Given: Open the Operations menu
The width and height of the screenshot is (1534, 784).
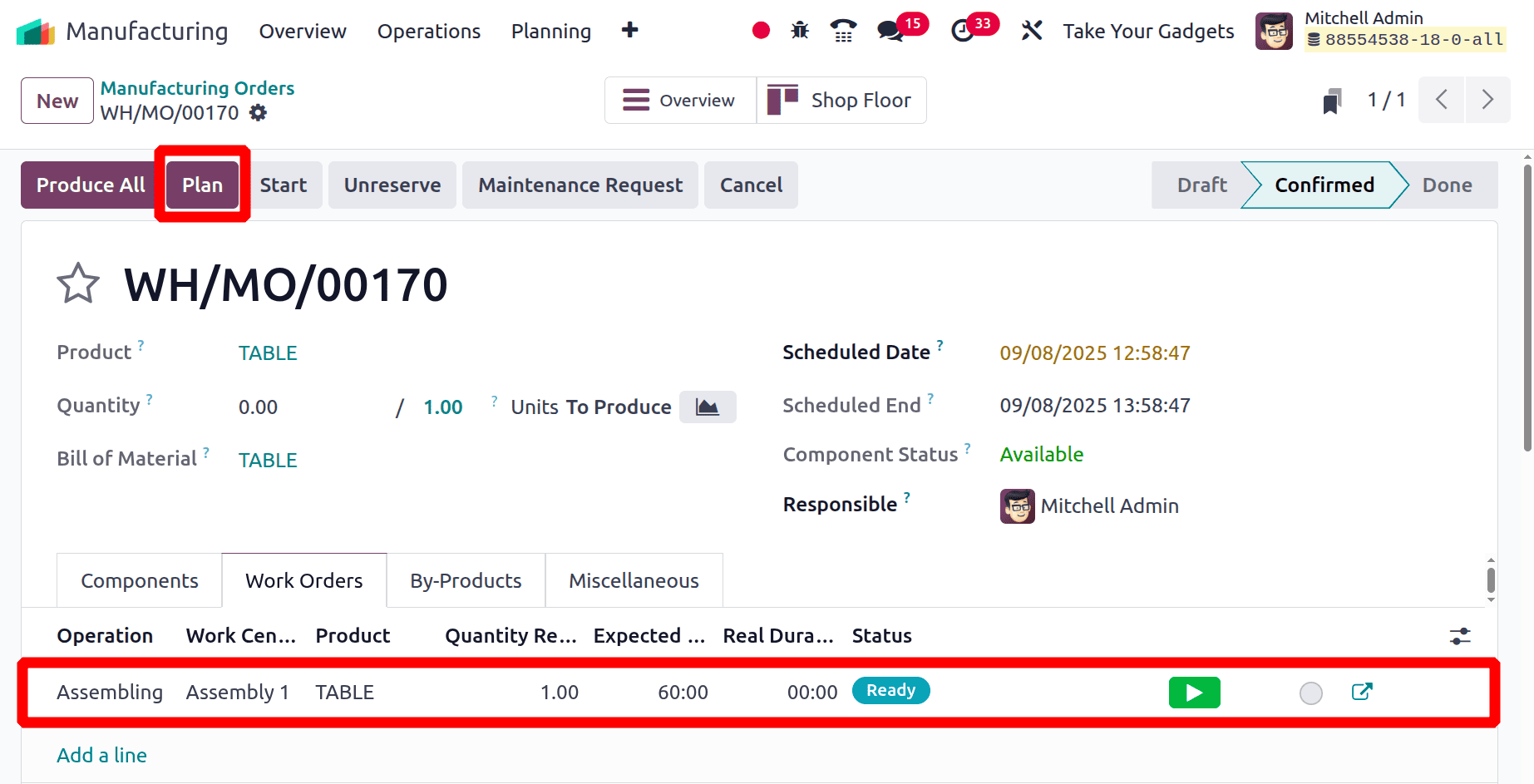Looking at the screenshot, I should point(429,32).
